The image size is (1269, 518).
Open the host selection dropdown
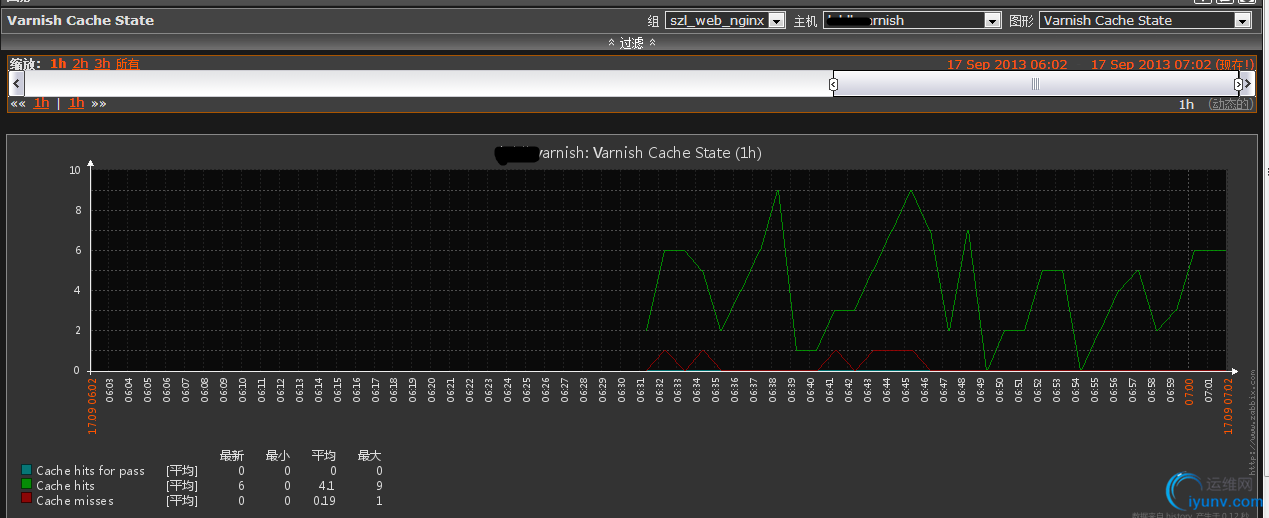[x=912, y=20]
